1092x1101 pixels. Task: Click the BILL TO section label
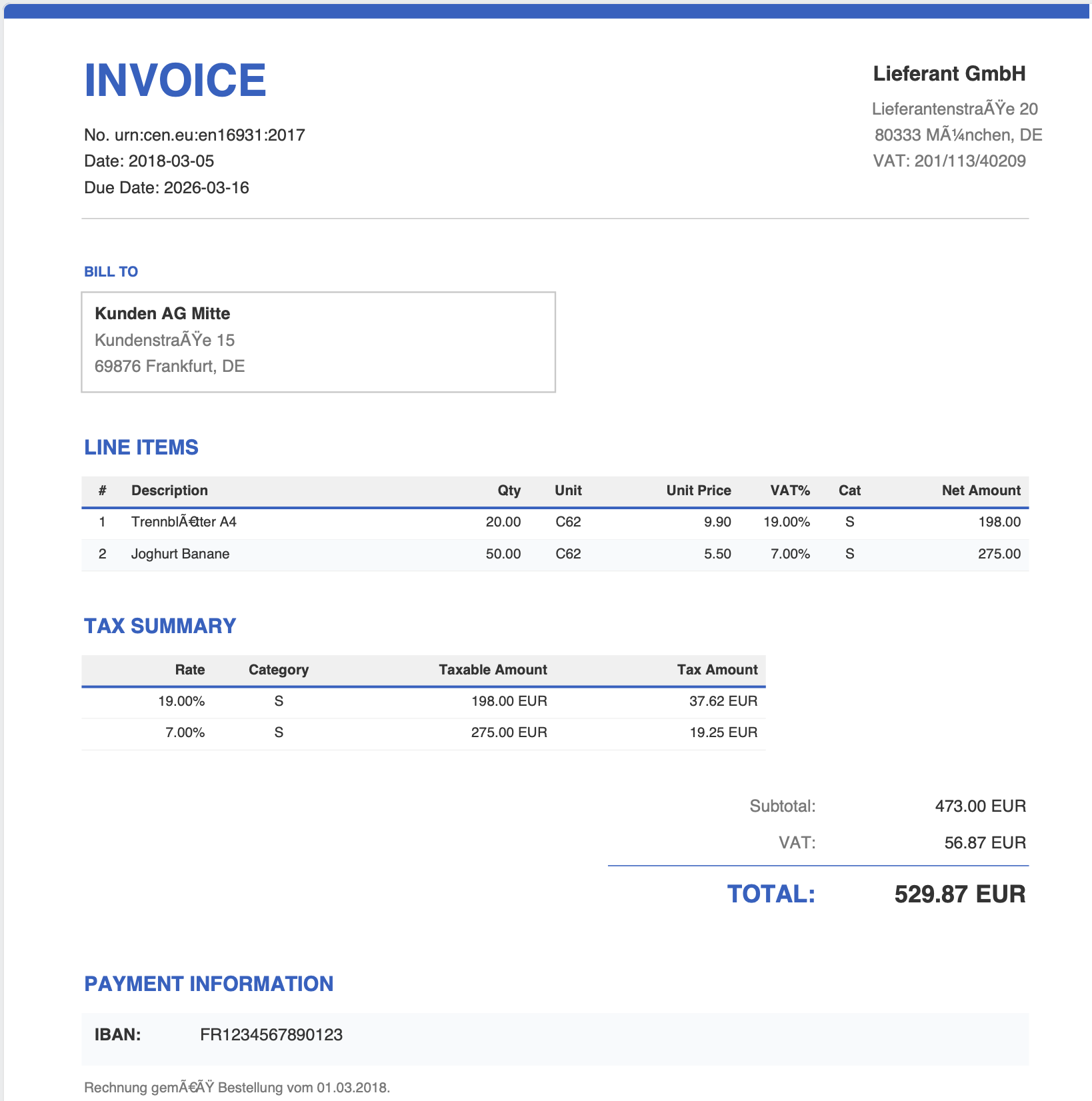111,272
